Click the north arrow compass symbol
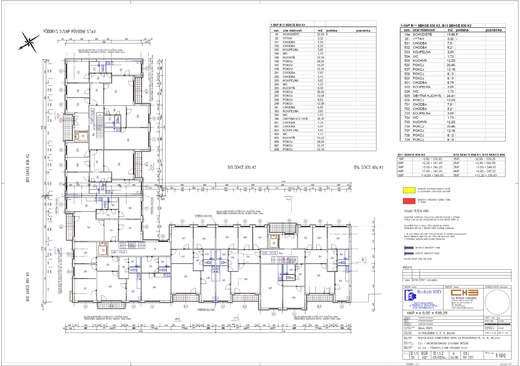Viewport: 520px width, 366px height. pyautogui.click(x=29, y=42)
